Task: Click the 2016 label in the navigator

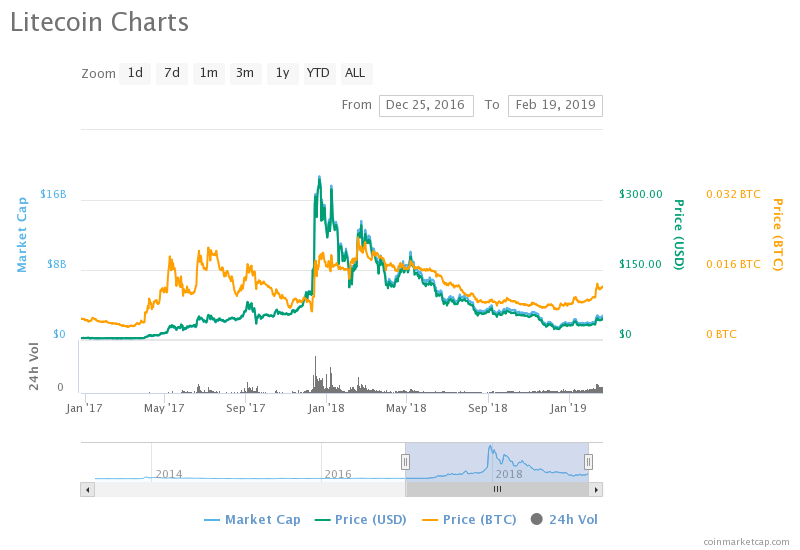Action: pos(338,474)
